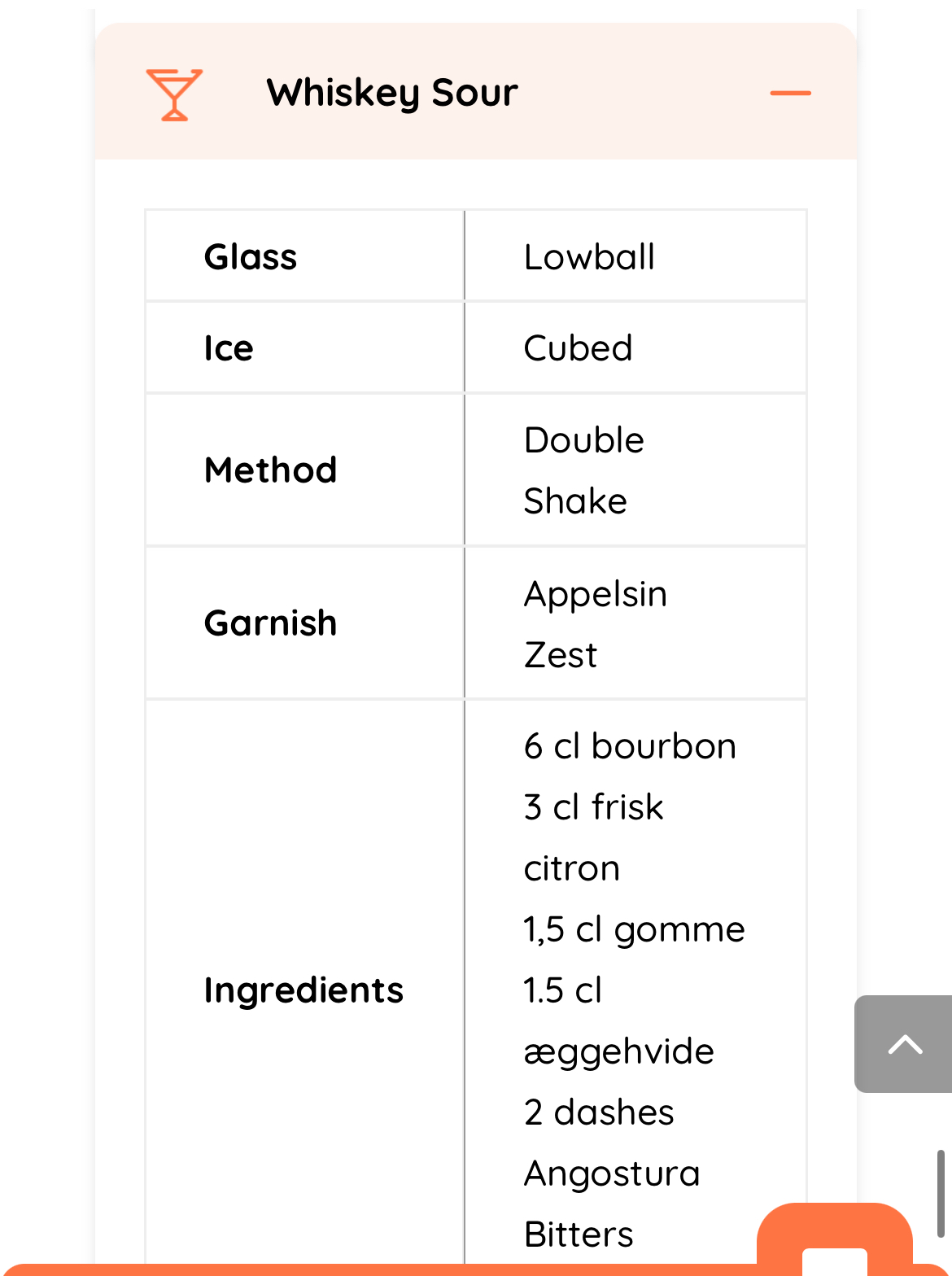The height and width of the screenshot is (1276, 952).
Task: Collapse the Whiskey Sour section
Action: (790, 94)
